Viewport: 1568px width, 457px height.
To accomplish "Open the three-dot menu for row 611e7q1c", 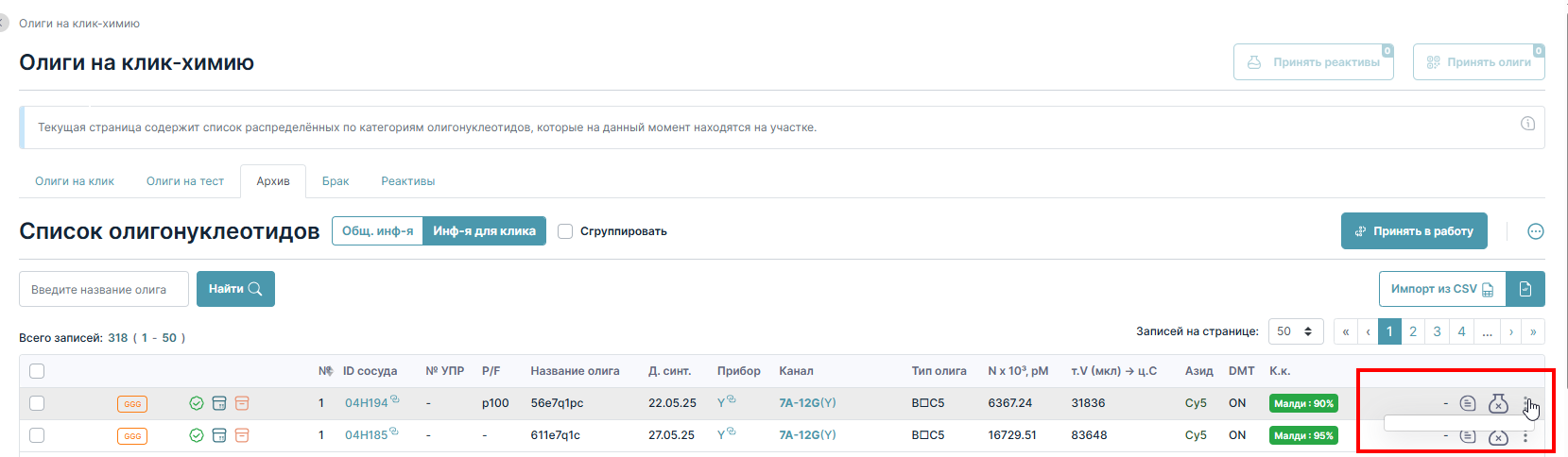I will [x=1525, y=436].
